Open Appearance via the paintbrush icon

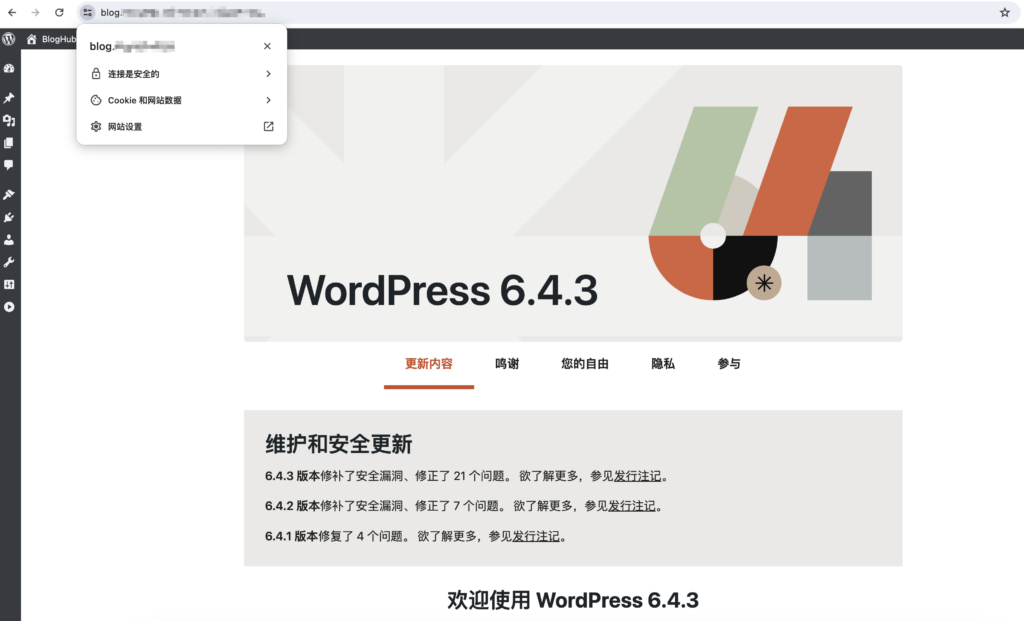[9, 194]
